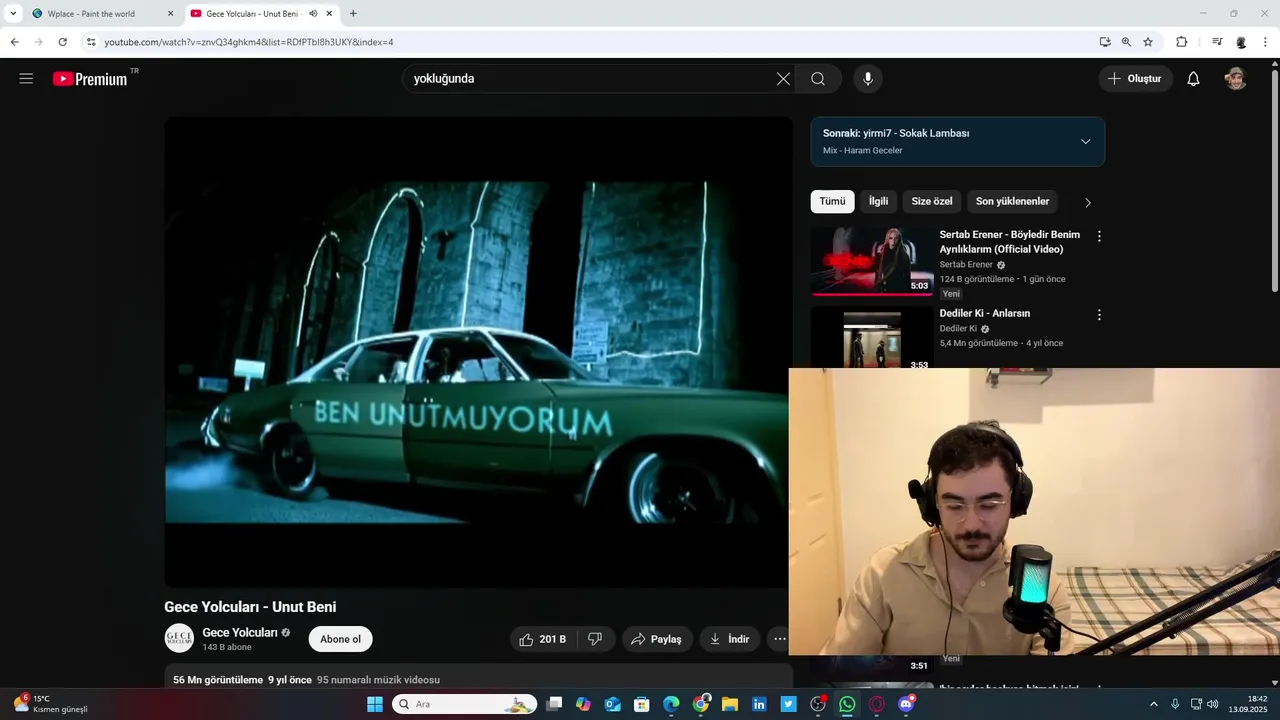Open the weather widget on taskbar
Viewport: 1280px width, 720px height.
click(50, 704)
